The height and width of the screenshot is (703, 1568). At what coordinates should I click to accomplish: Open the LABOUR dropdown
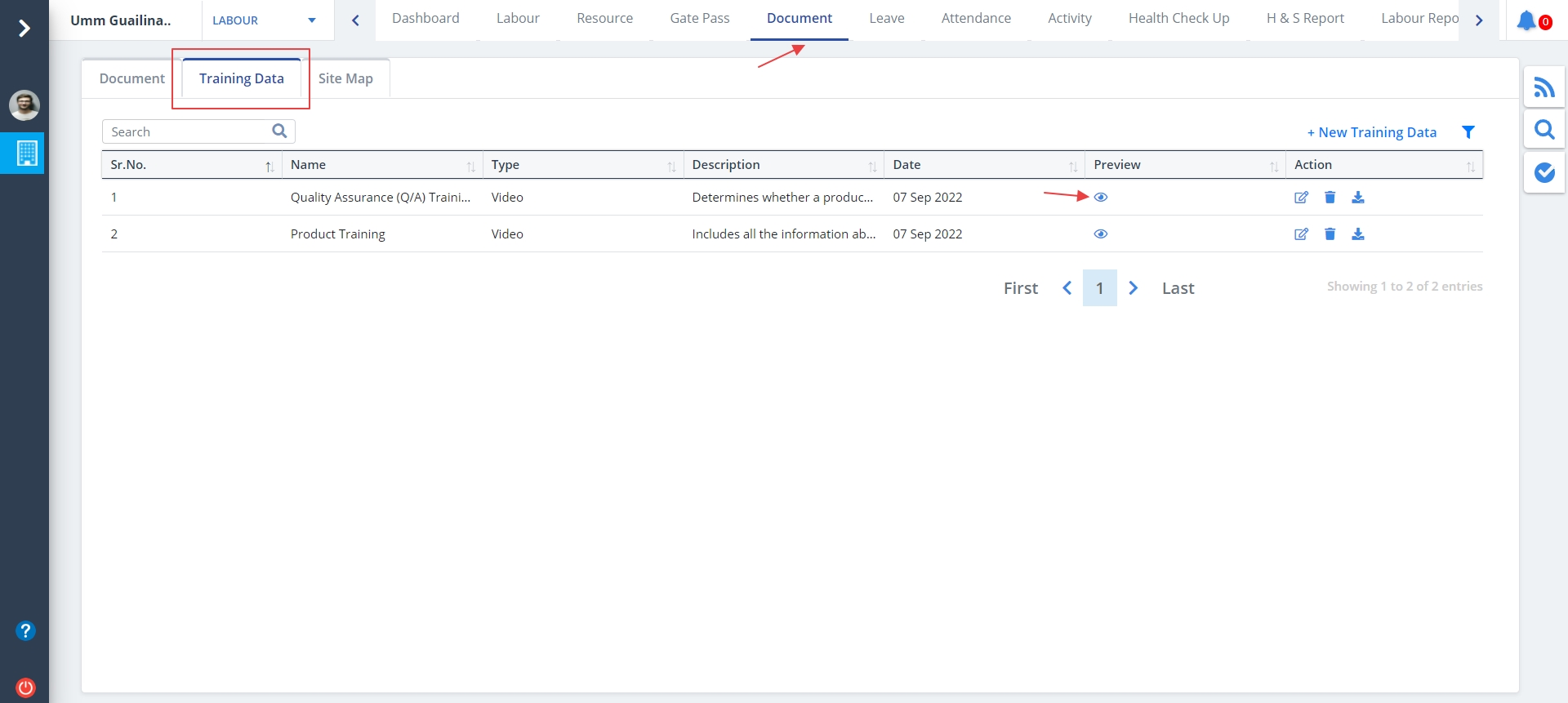264,20
